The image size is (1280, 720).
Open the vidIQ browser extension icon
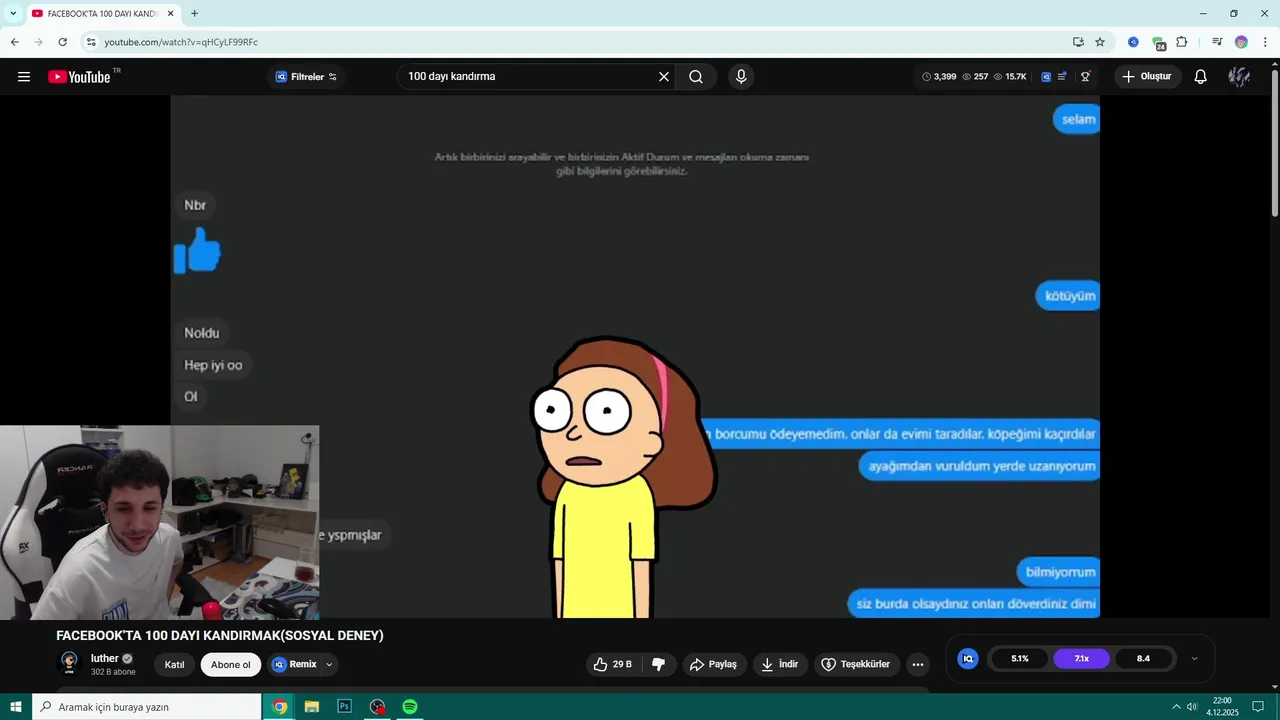point(1133,42)
